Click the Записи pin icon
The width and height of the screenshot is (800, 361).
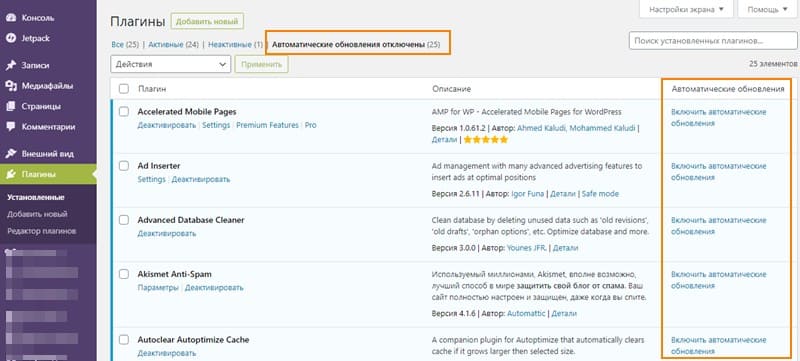point(11,65)
